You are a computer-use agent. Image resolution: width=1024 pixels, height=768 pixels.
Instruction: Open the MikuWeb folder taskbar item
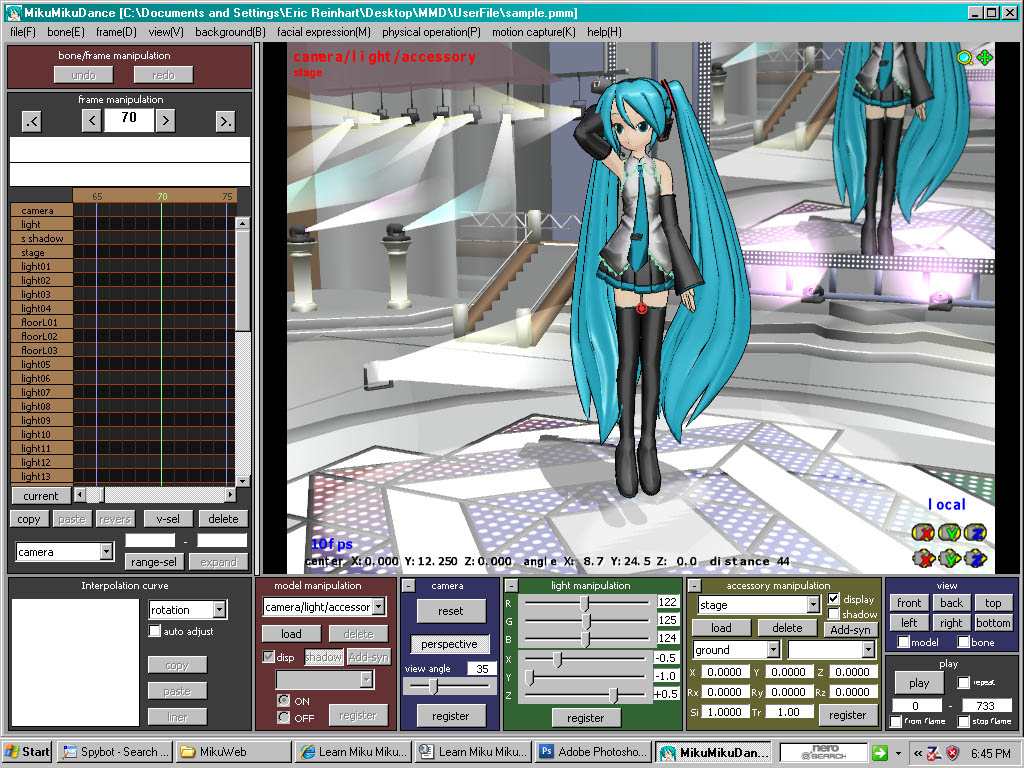pos(233,752)
